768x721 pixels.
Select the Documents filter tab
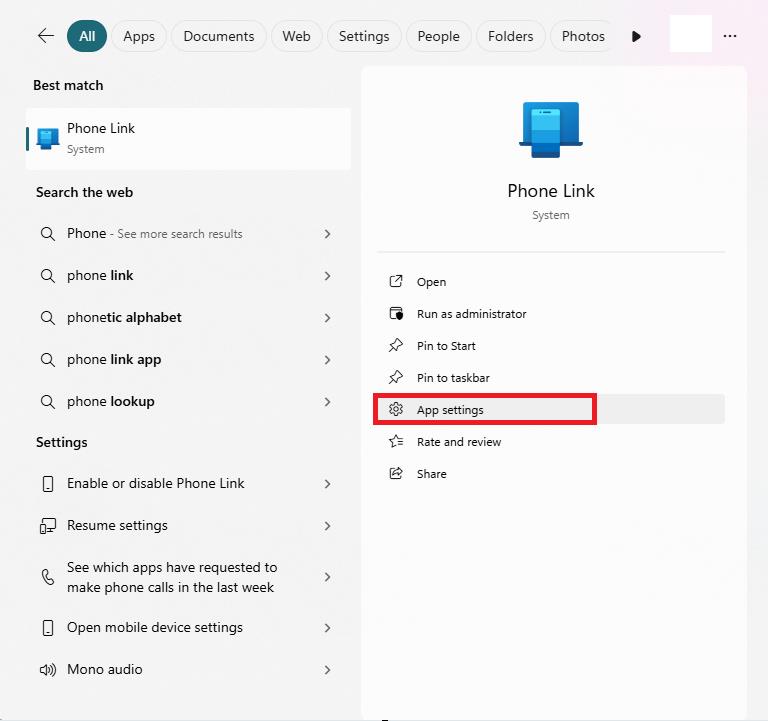point(218,36)
